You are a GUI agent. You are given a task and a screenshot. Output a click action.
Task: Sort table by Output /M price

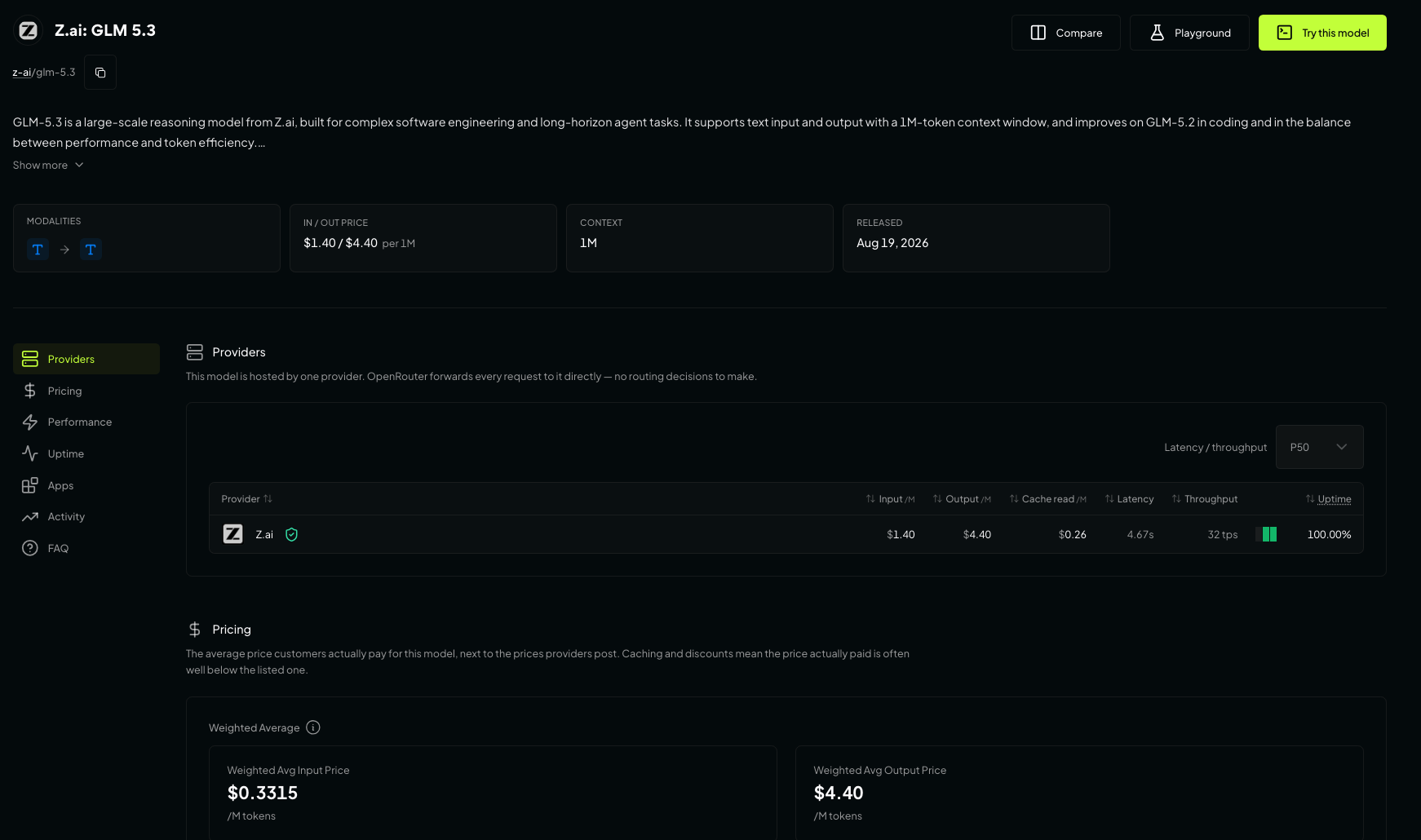(x=962, y=499)
